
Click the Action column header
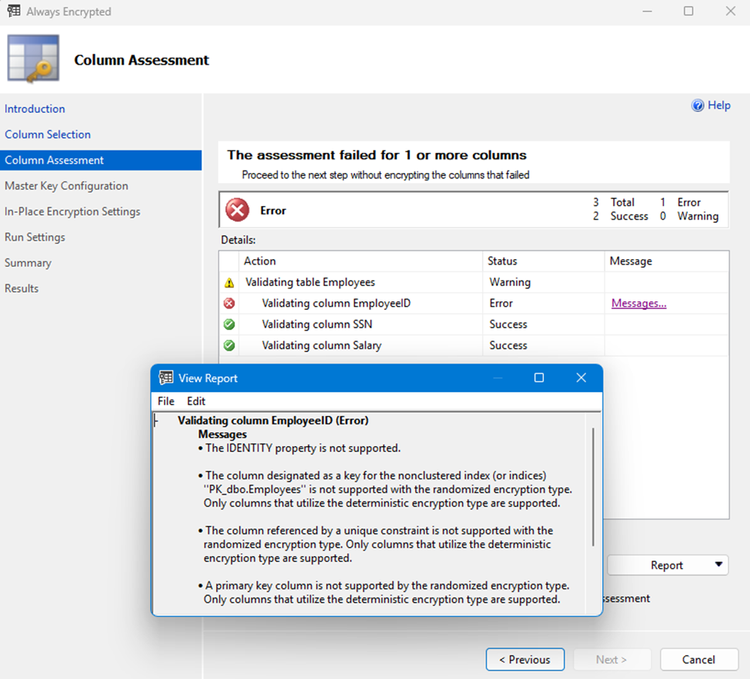[x=361, y=261]
